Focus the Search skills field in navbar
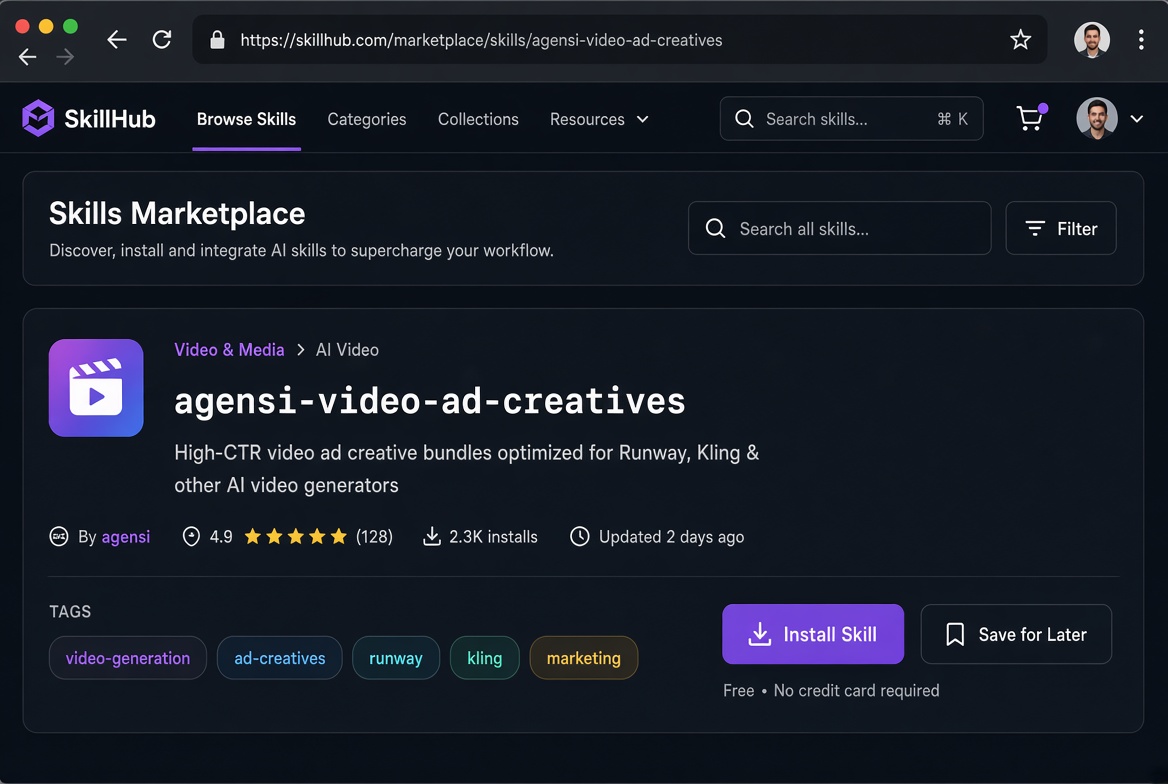 [851, 118]
